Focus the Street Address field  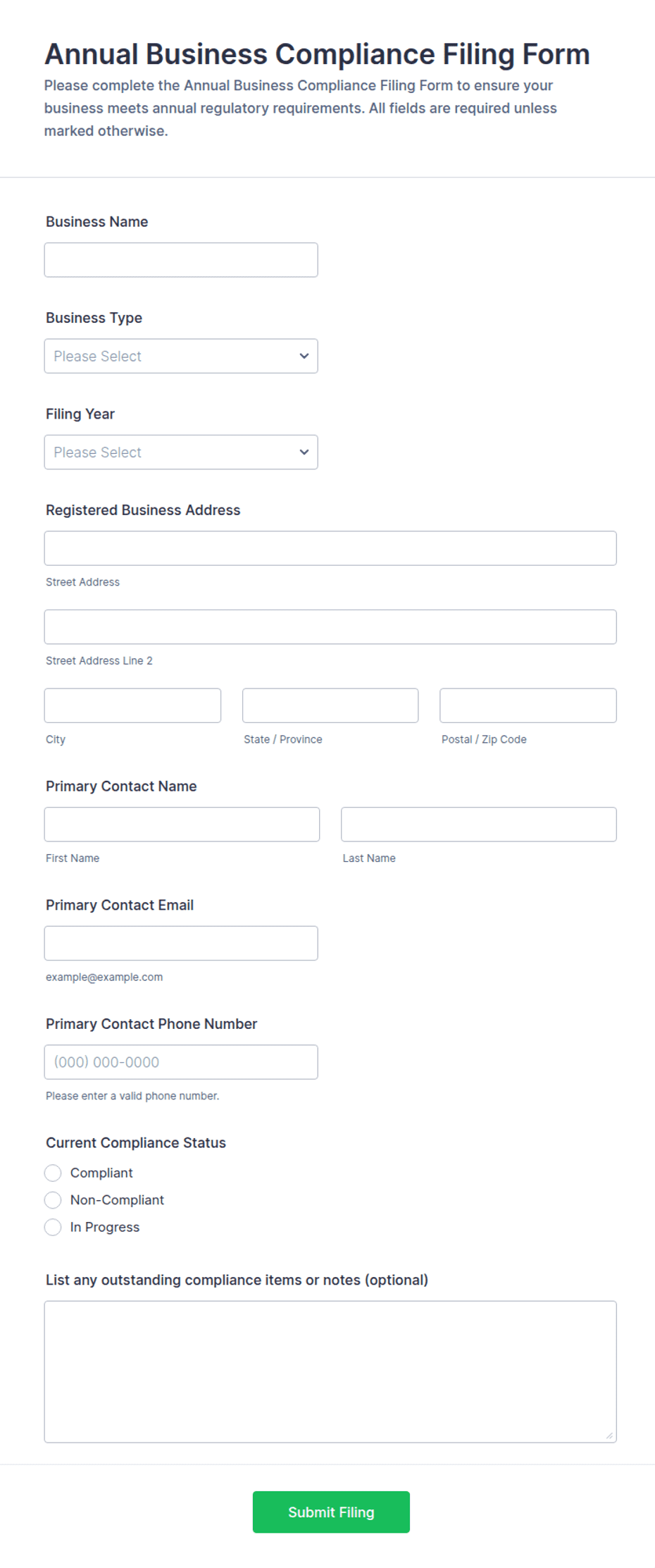click(x=330, y=548)
